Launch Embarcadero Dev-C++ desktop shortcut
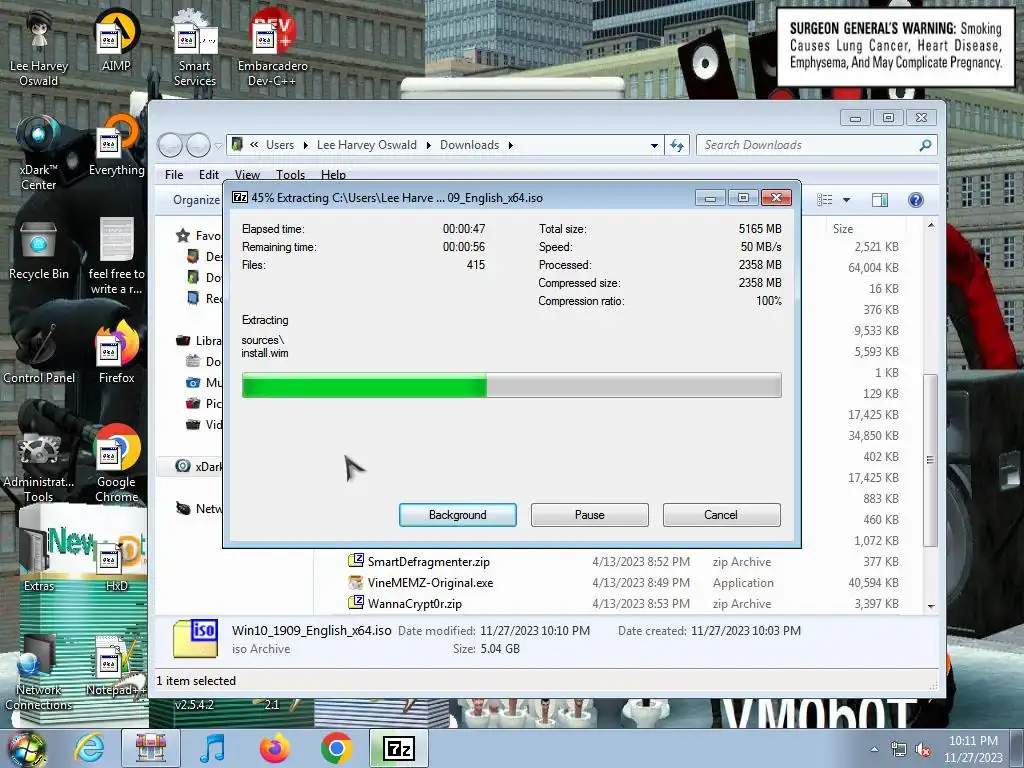1024x768 pixels. 272,49
